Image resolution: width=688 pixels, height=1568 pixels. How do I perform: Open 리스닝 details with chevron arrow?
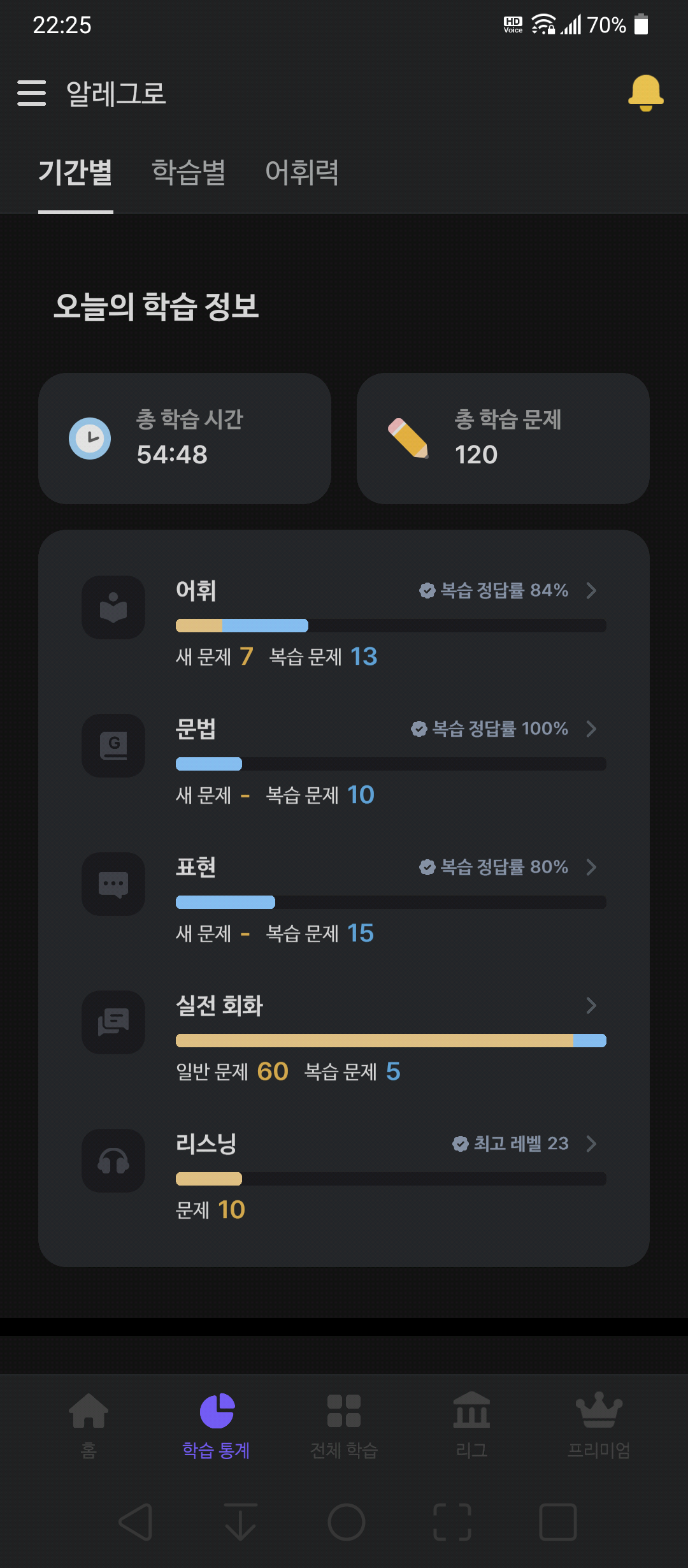tap(591, 1143)
